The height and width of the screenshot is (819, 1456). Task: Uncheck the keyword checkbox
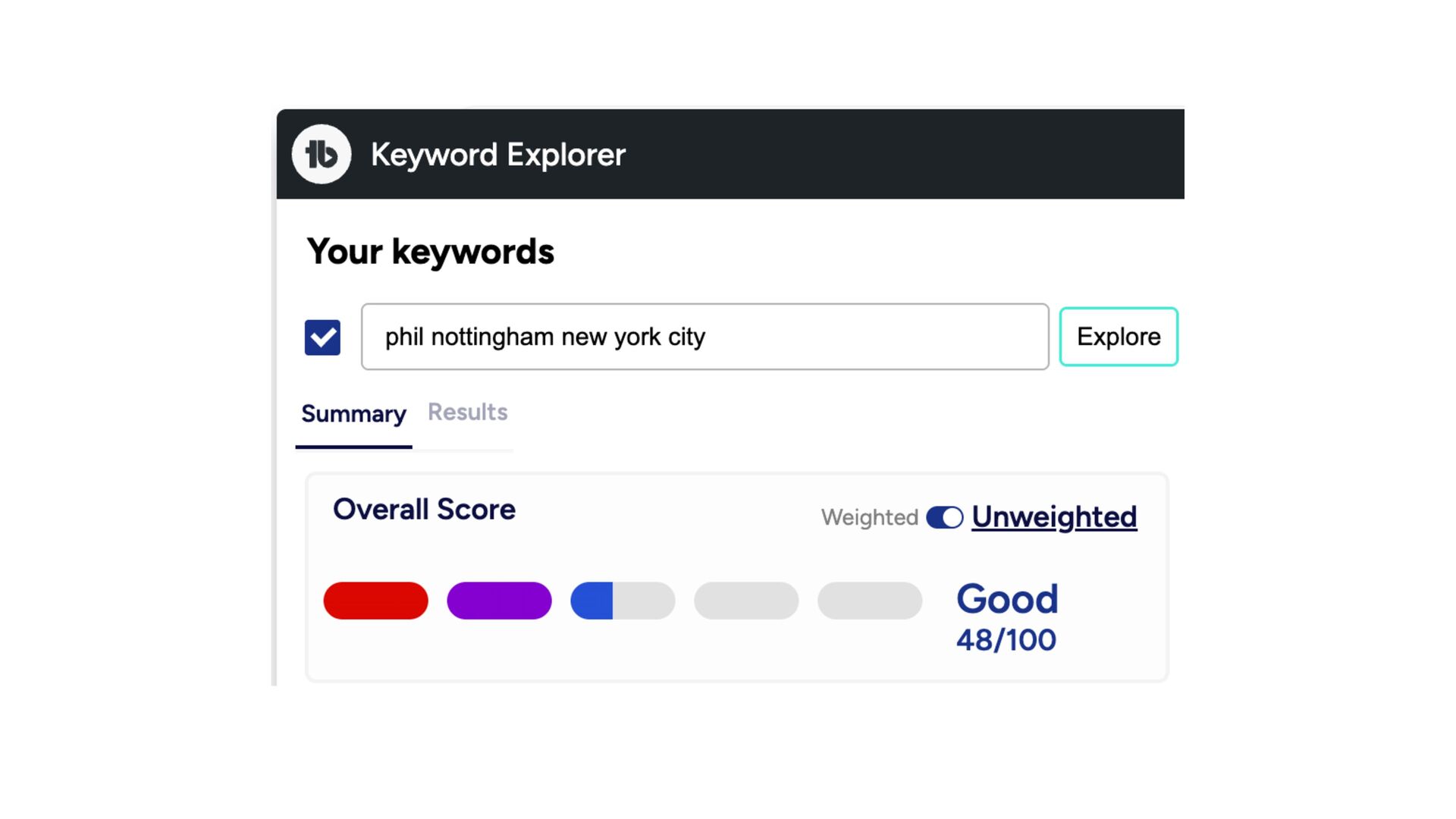pos(322,337)
